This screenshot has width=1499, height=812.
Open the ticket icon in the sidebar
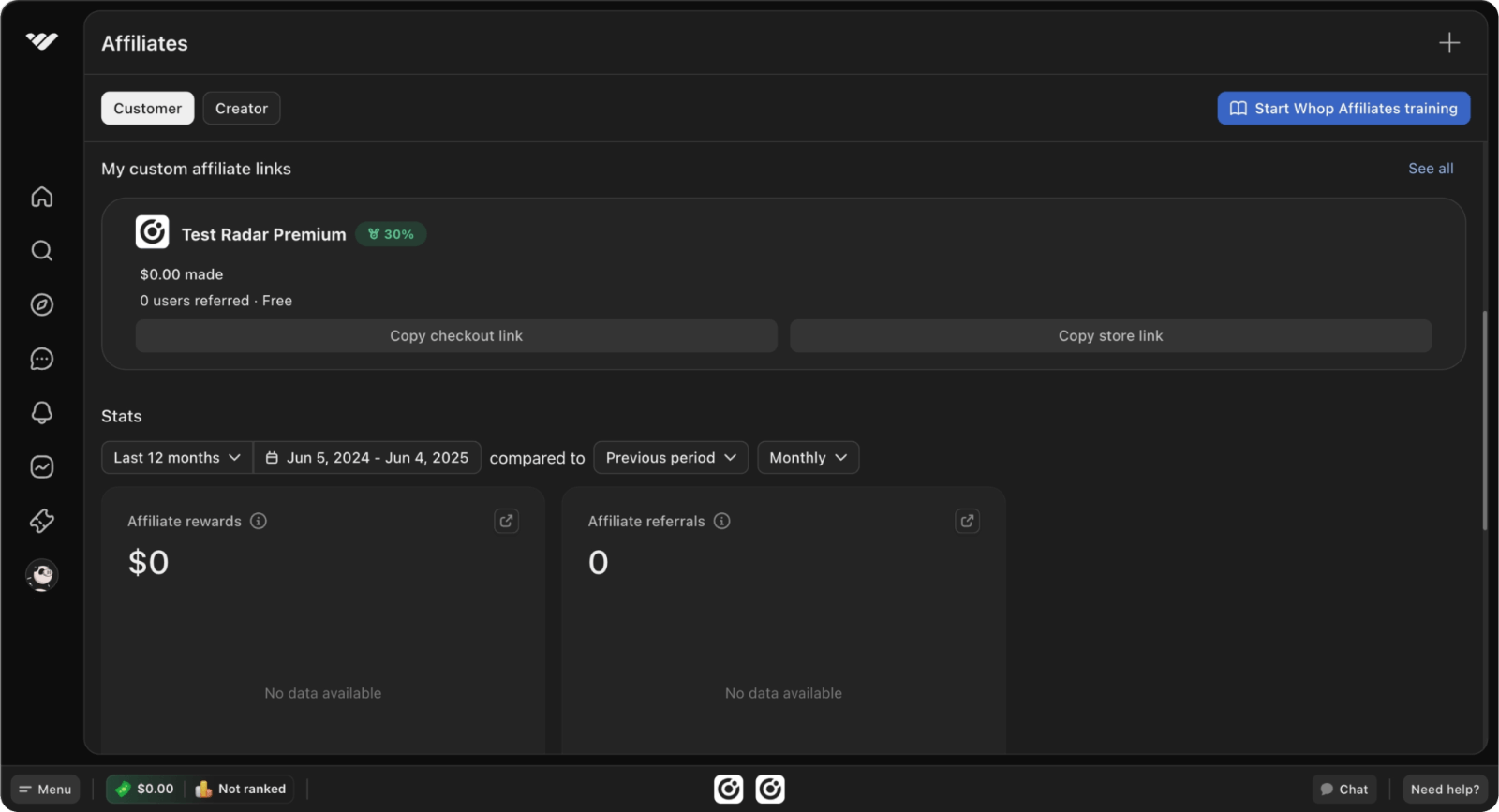[x=42, y=521]
